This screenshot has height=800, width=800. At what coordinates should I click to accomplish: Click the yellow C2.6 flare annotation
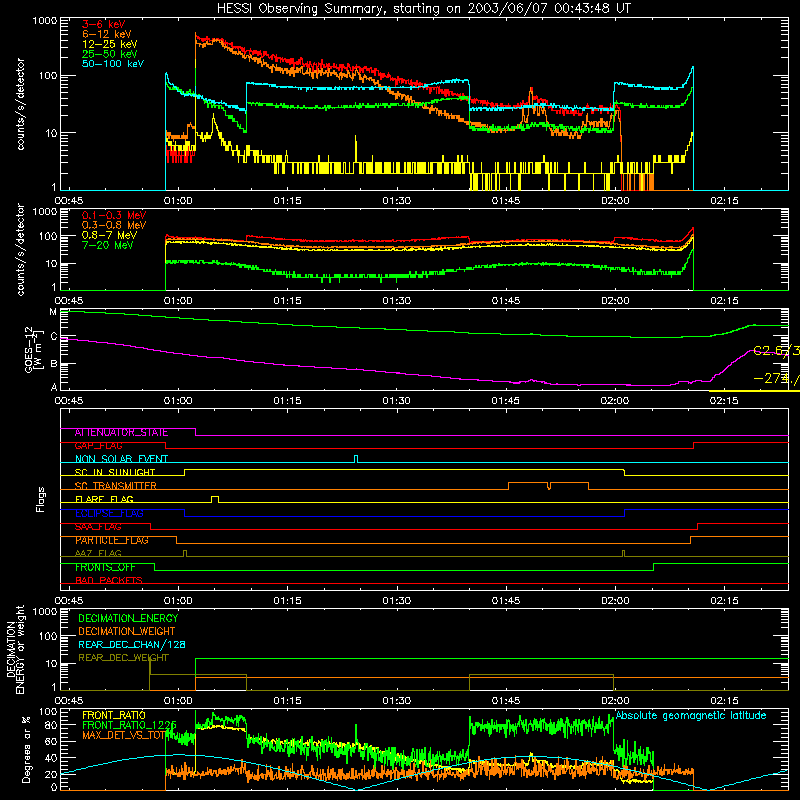776,351
